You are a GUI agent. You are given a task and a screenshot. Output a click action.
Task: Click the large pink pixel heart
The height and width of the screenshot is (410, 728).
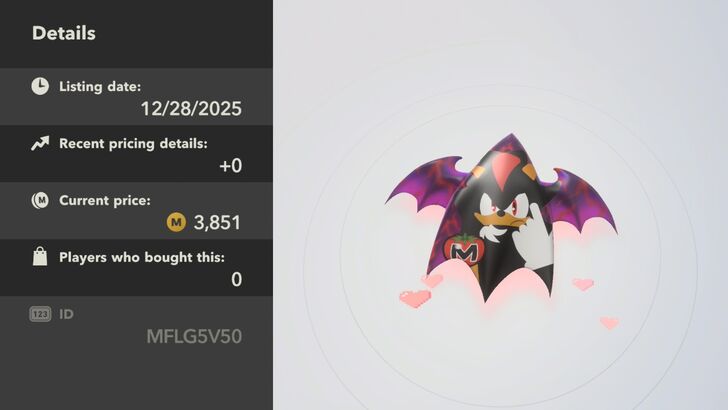pos(415,298)
